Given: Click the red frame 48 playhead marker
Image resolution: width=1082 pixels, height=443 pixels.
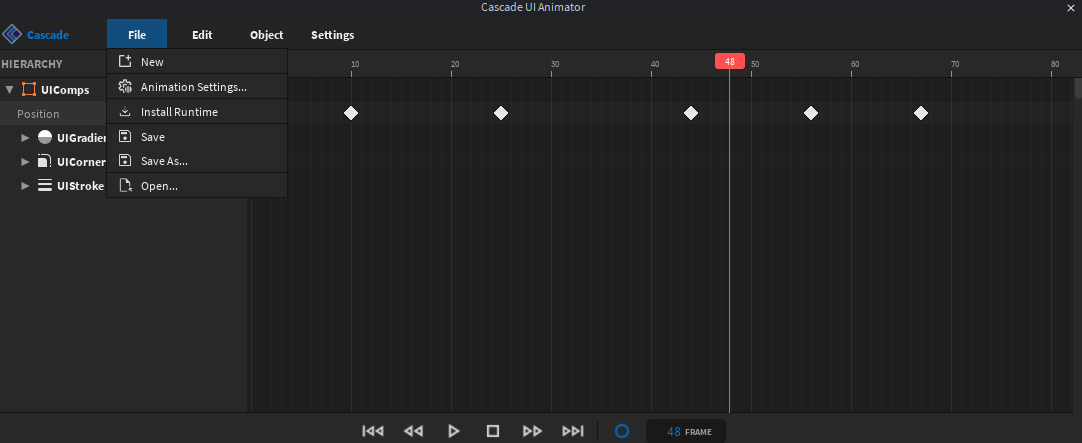Looking at the screenshot, I should tap(730, 61).
